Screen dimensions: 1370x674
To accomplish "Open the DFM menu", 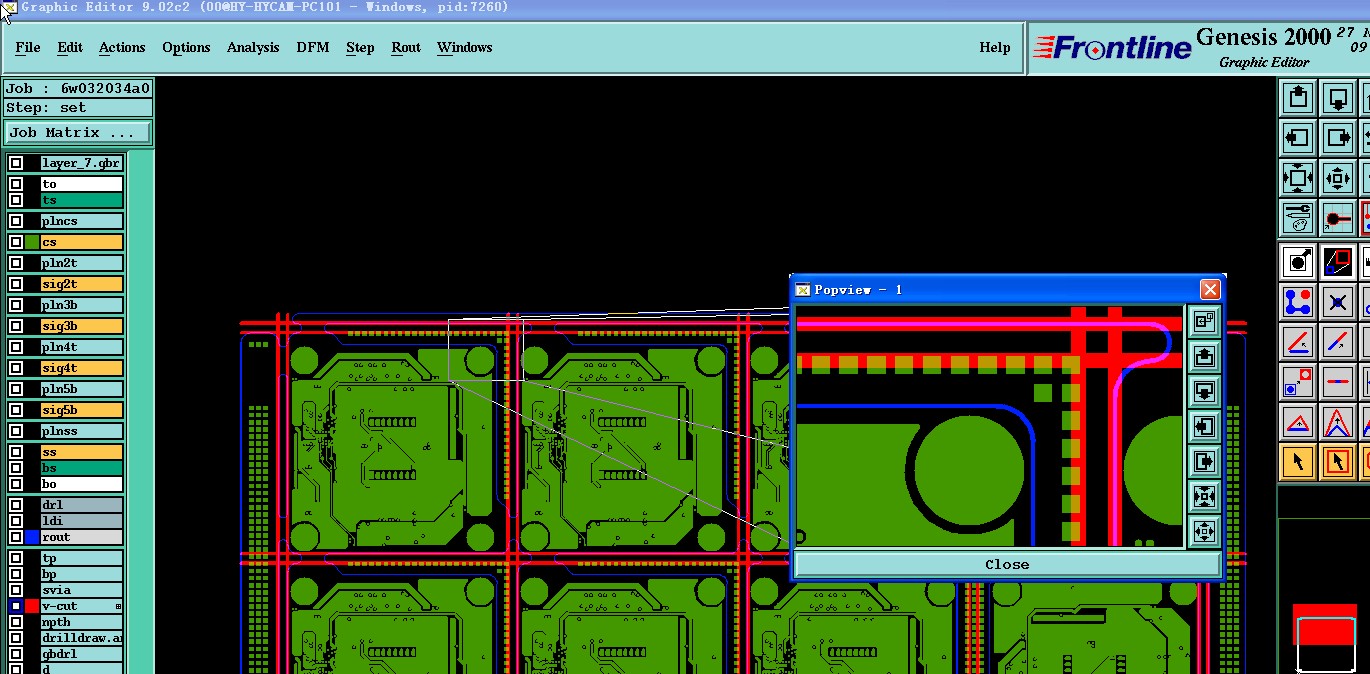I will 313,47.
